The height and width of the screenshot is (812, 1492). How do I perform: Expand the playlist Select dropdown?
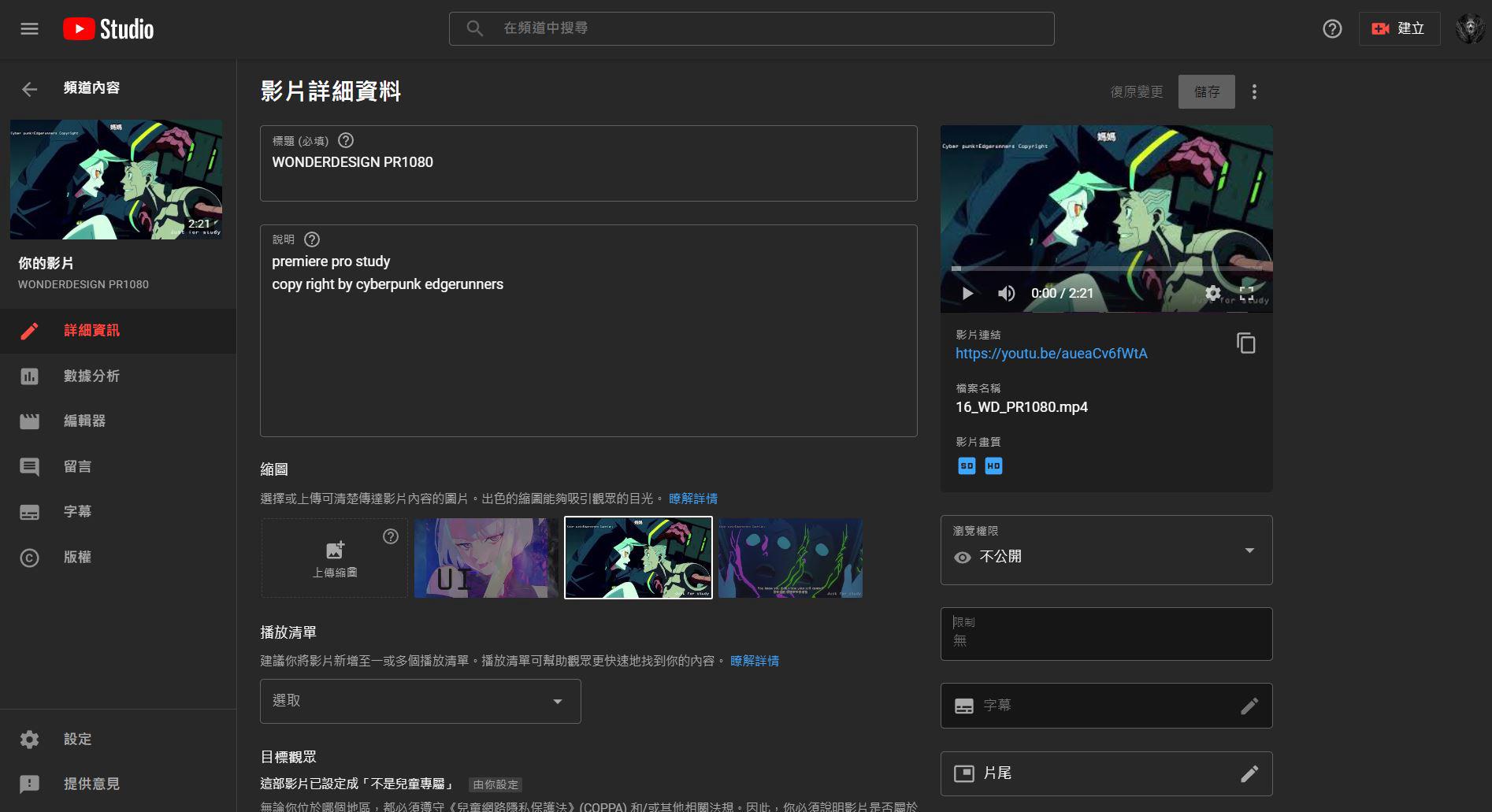click(421, 701)
